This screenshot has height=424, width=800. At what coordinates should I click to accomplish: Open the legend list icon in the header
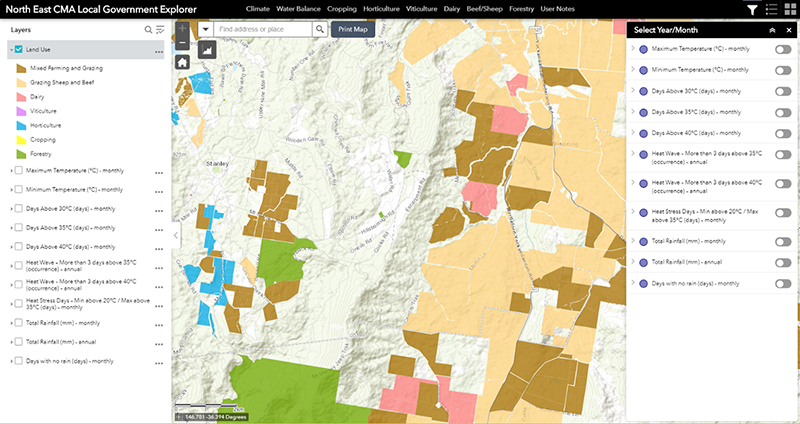pos(770,10)
